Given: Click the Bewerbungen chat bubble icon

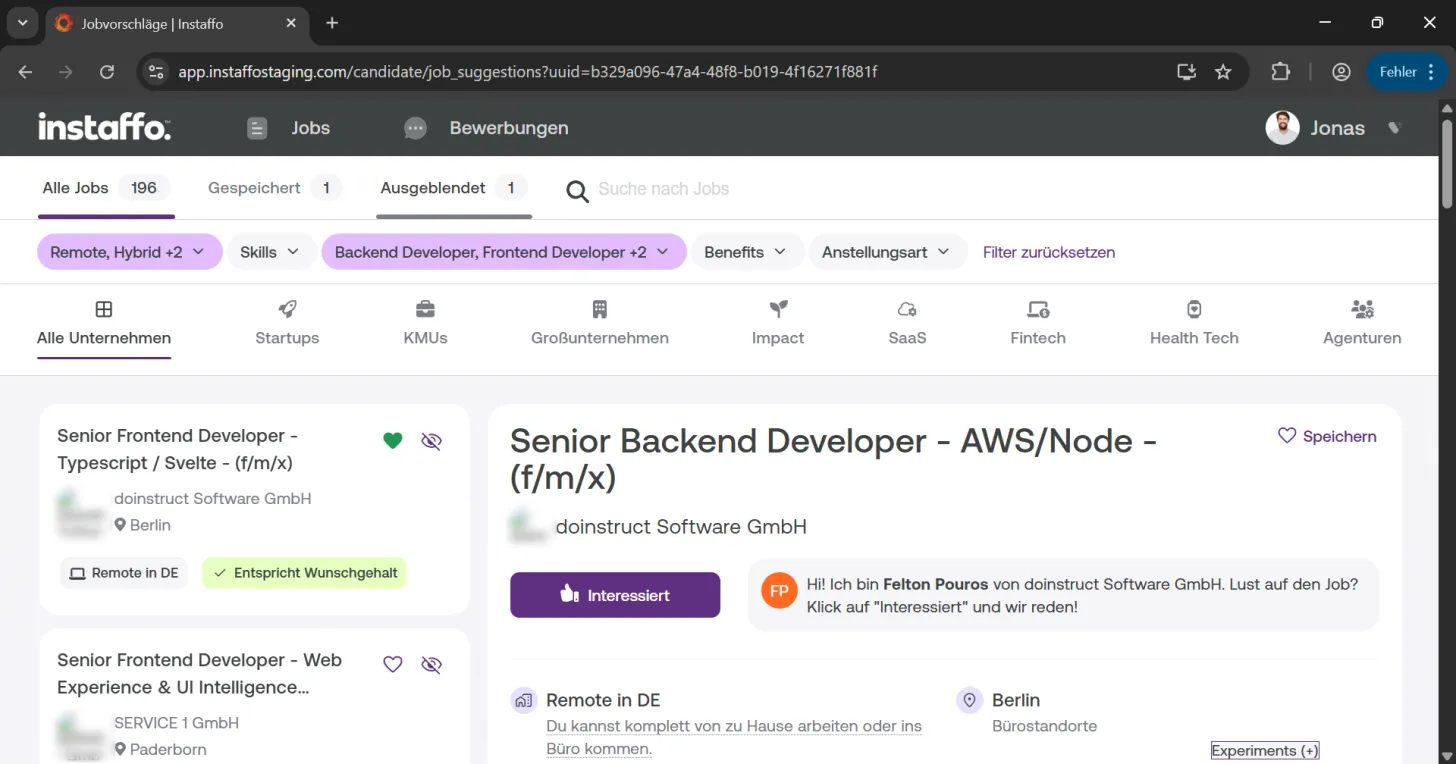Looking at the screenshot, I should 415,128.
